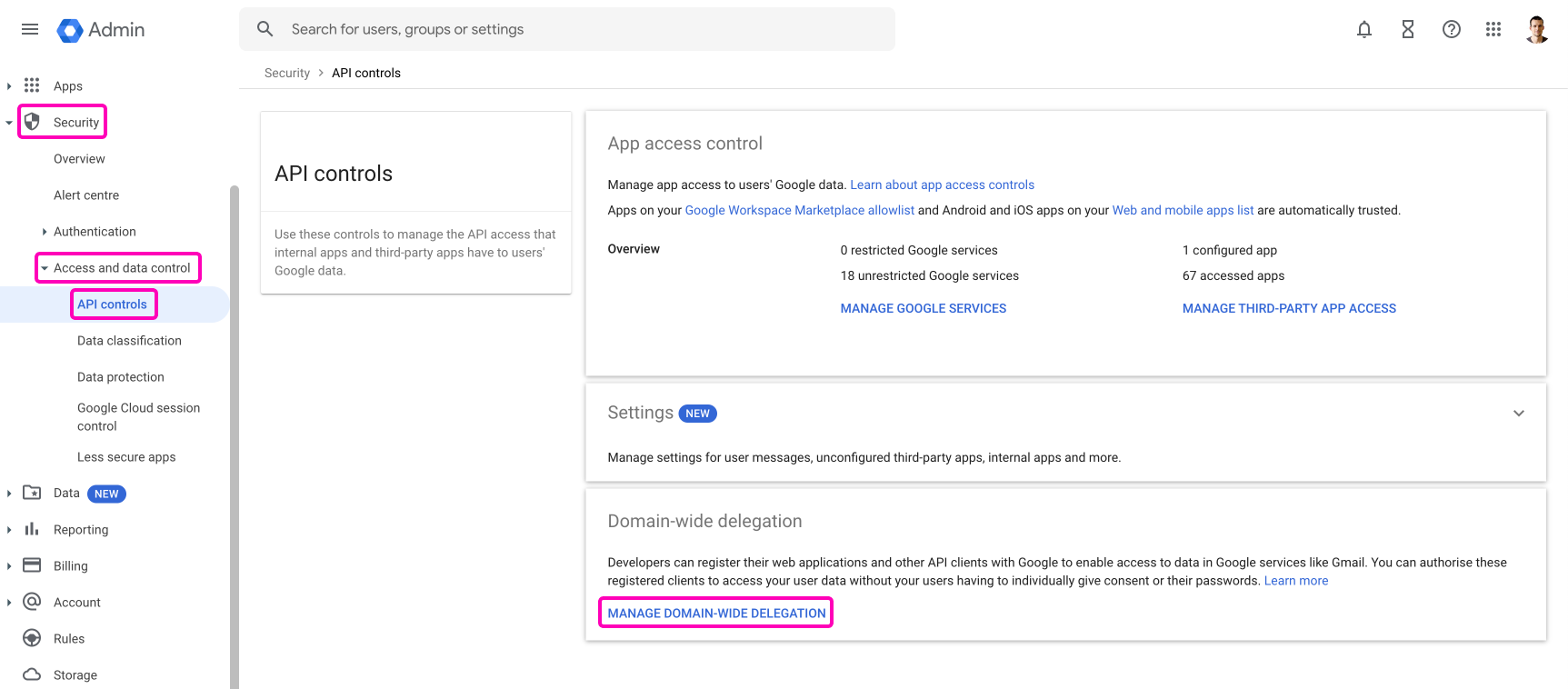Click the user profile avatar
The image size is (1568, 689).
click(x=1536, y=29)
